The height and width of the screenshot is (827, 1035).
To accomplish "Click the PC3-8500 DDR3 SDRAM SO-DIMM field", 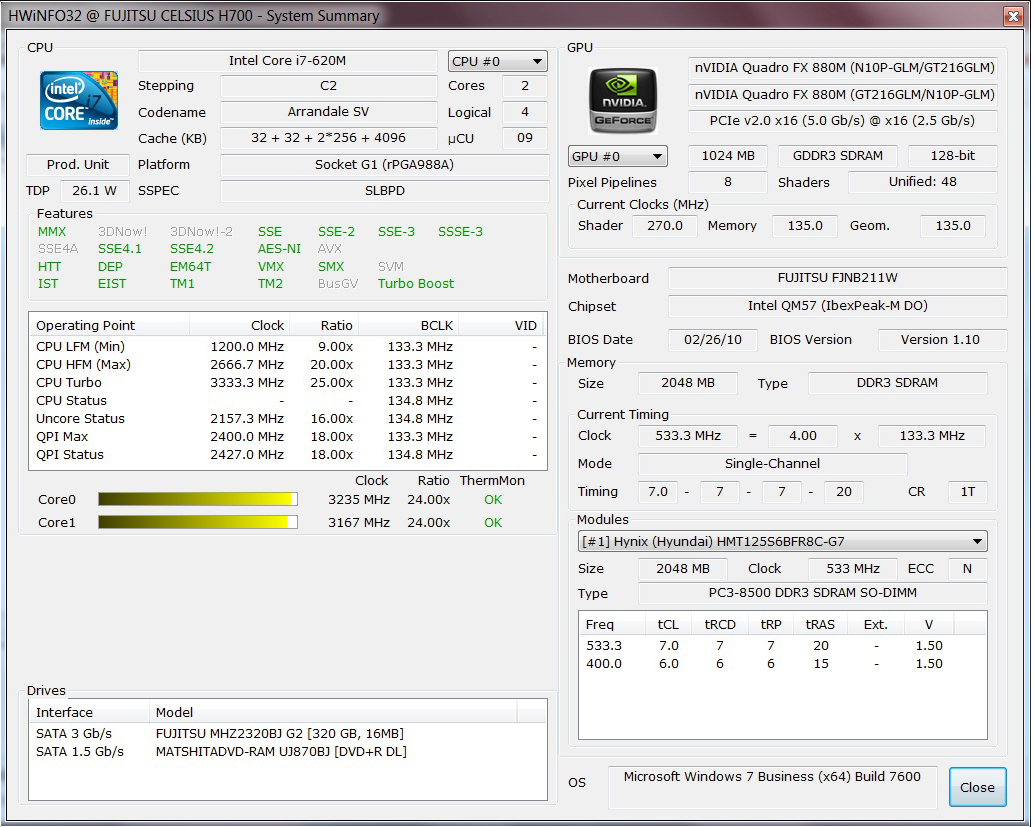I will 813,593.
